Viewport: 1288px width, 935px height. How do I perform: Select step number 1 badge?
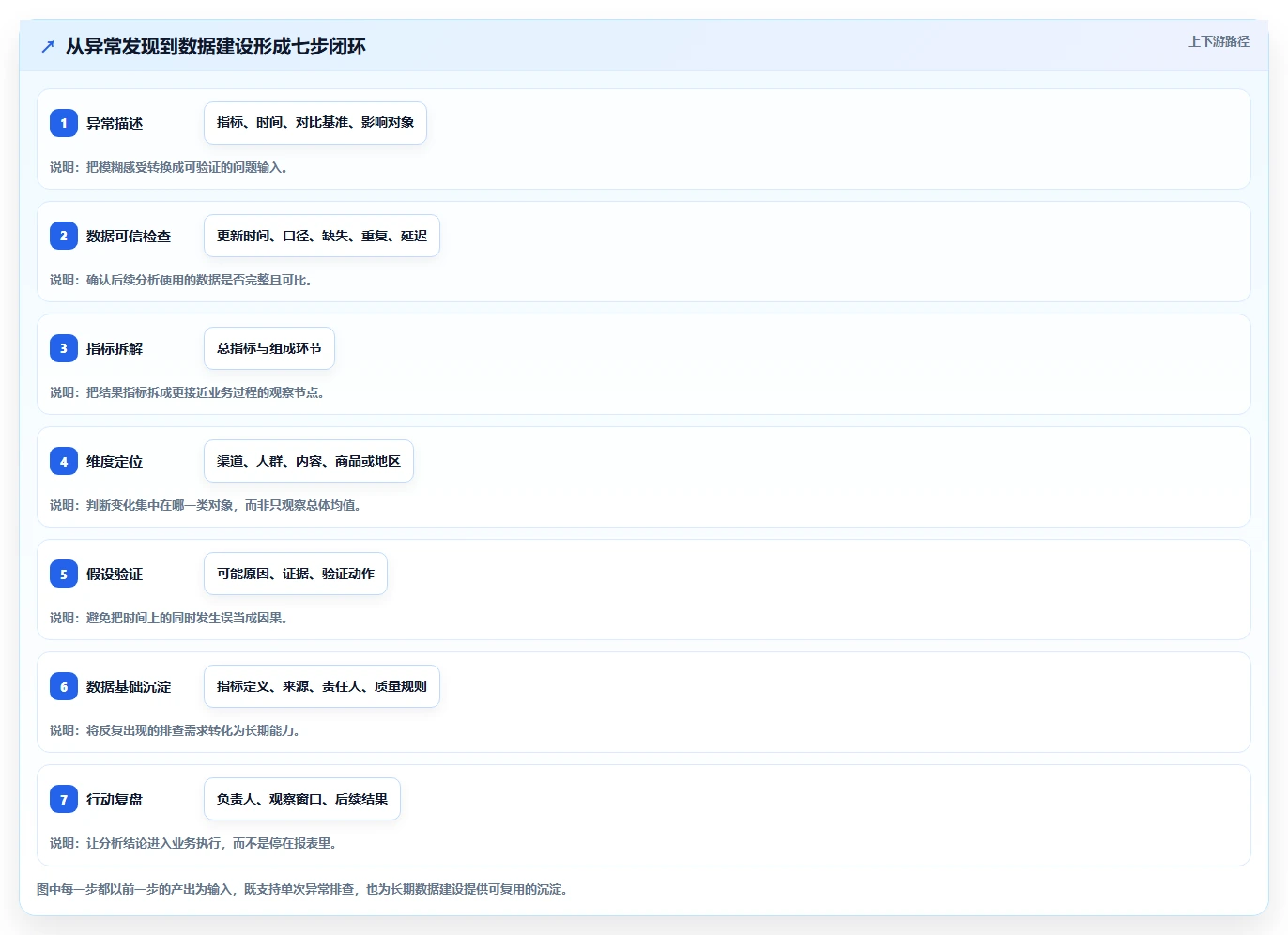tap(64, 123)
